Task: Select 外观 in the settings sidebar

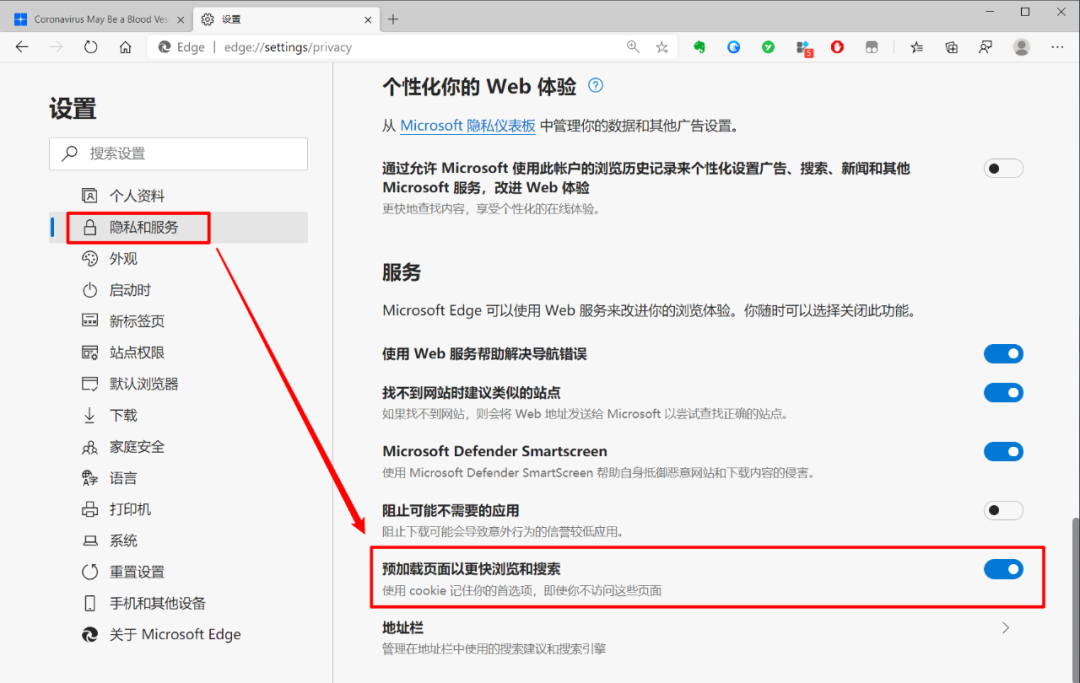Action: coord(123,258)
